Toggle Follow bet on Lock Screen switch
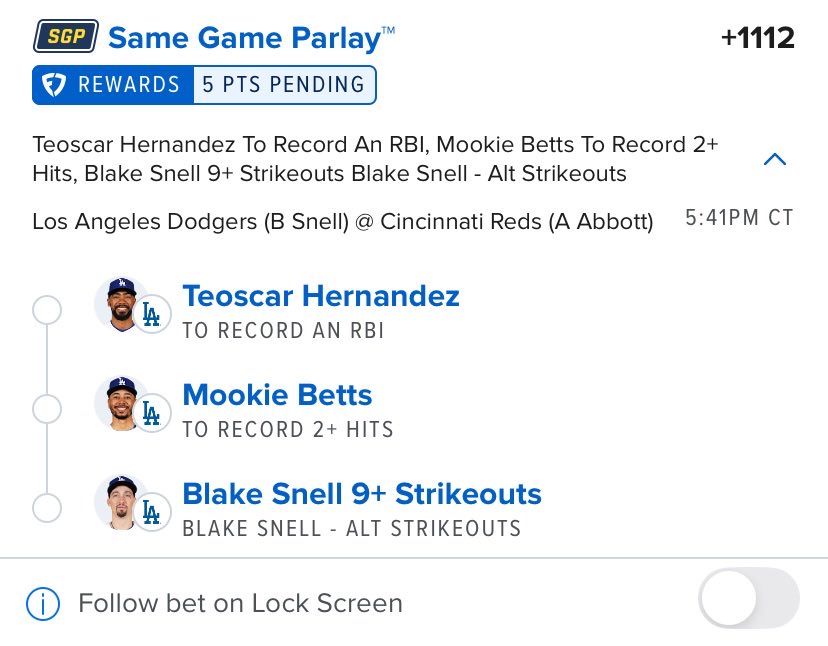Image resolution: width=828 pixels, height=646 pixels. [x=749, y=598]
